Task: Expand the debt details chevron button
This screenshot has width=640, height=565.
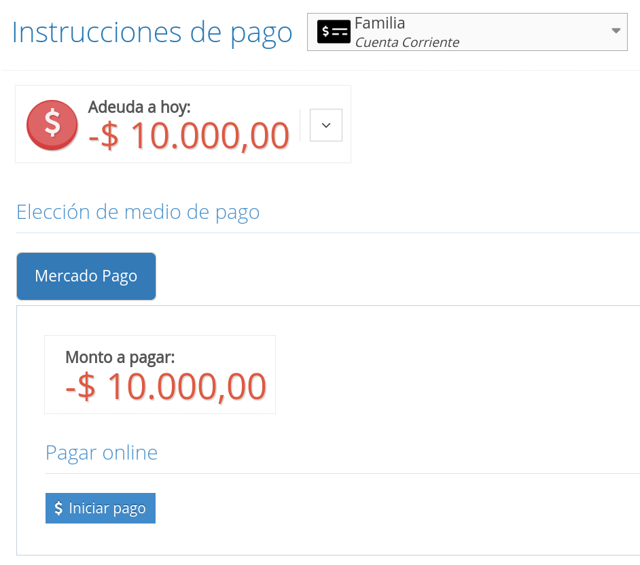Action: click(x=326, y=125)
